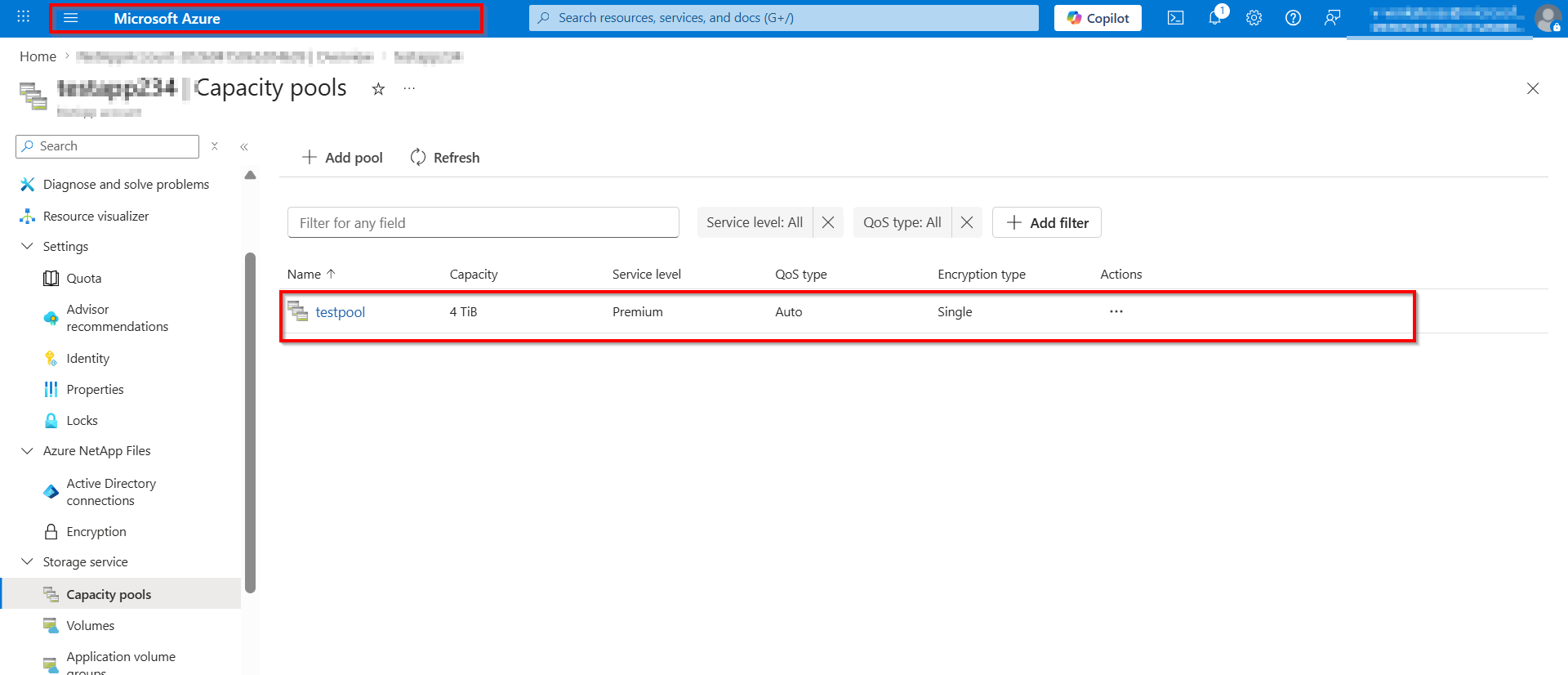The image size is (1568, 675).
Task: Click the sidebar vertical scrollbar
Action: click(x=250, y=422)
